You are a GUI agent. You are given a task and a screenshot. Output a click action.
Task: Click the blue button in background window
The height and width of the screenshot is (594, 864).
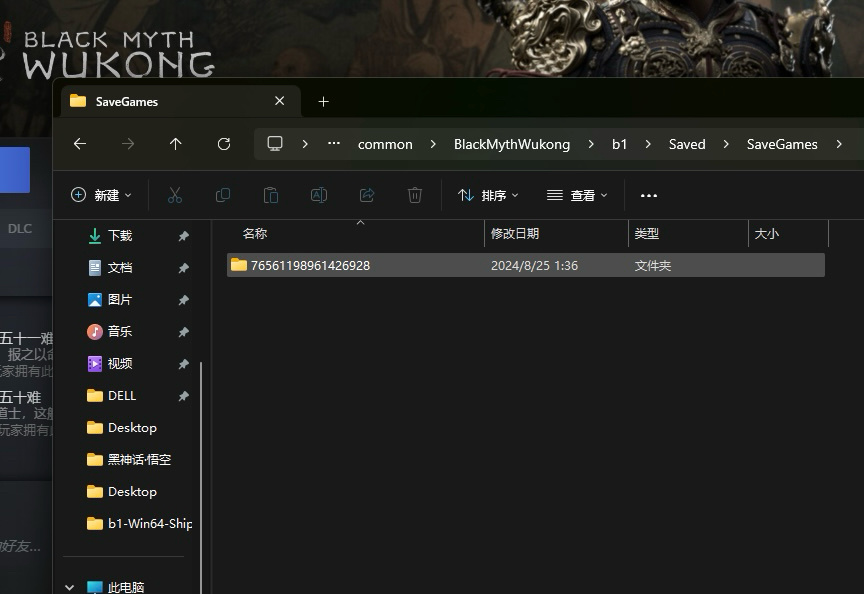(x=15, y=170)
